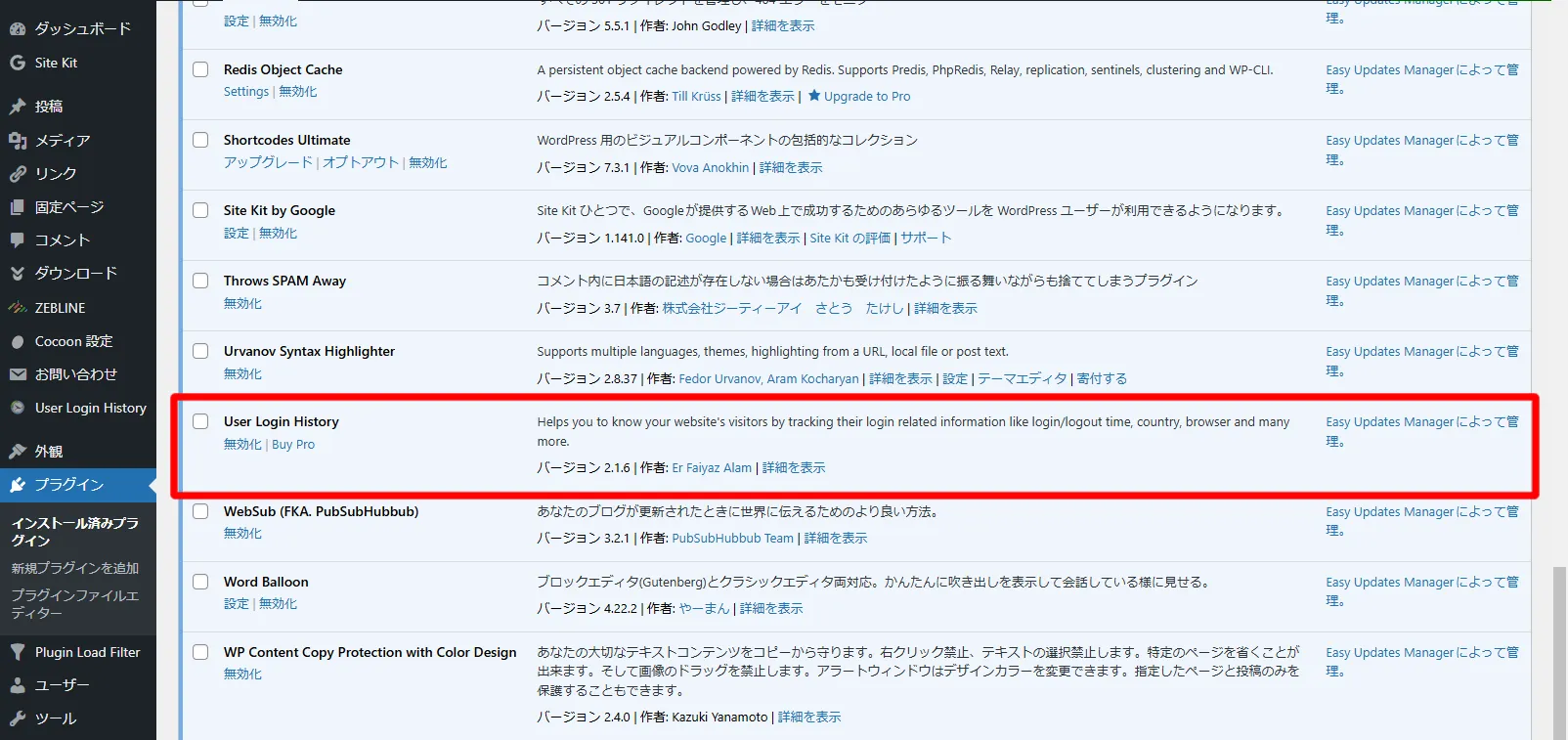Click the 寄付する donate link
The height and width of the screenshot is (740, 1568).
click(x=1102, y=378)
